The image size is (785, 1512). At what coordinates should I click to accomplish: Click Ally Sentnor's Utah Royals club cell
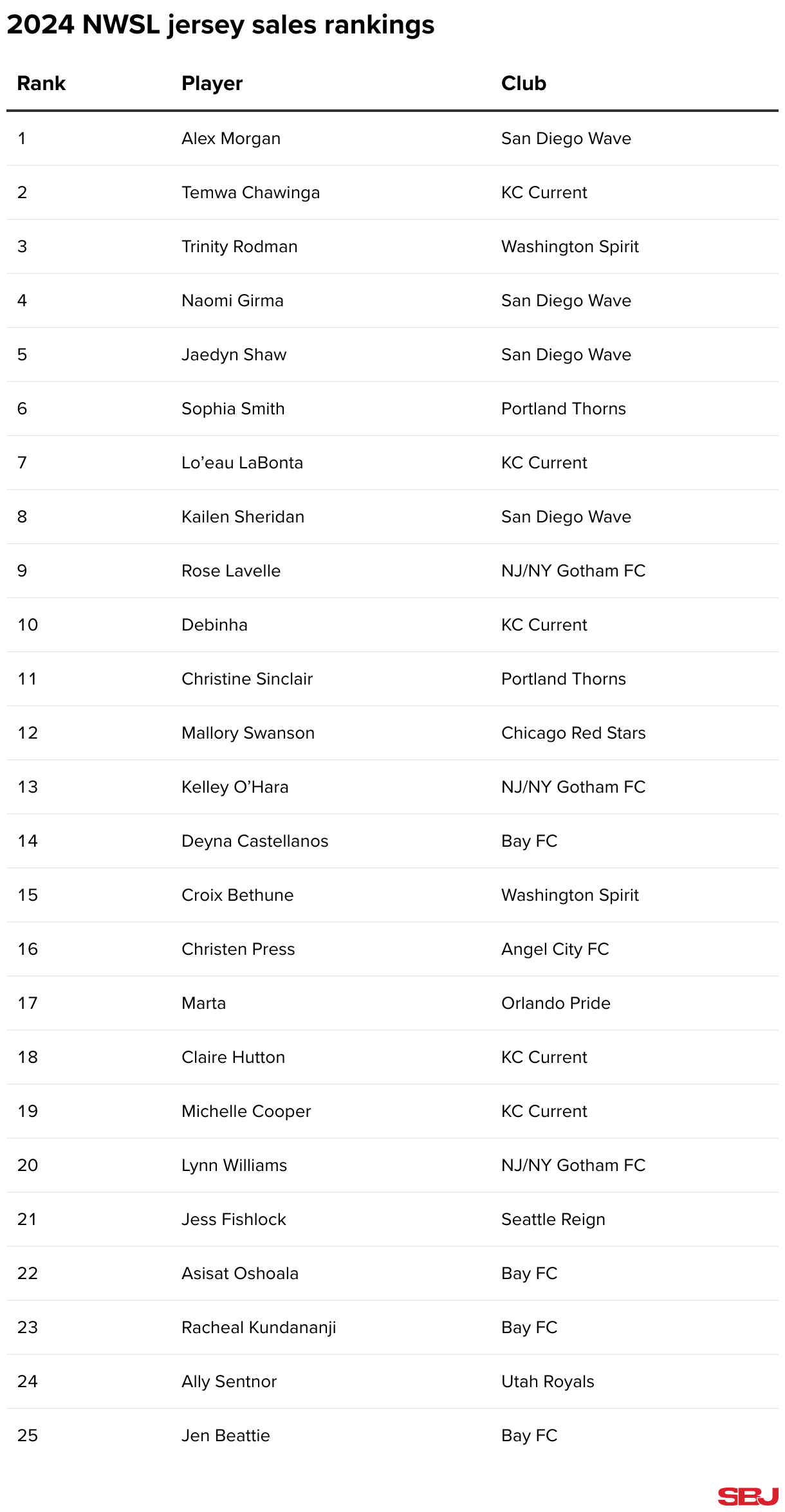pyautogui.click(x=548, y=1382)
